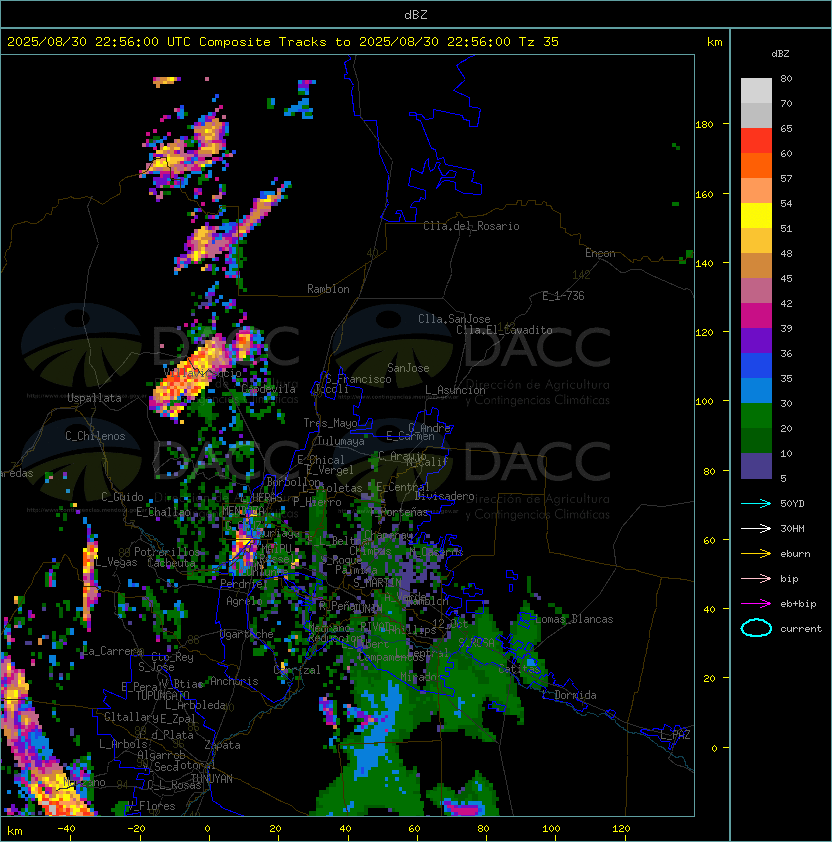
Task: Click the 'E_1-736' map label
Action: coord(563,296)
